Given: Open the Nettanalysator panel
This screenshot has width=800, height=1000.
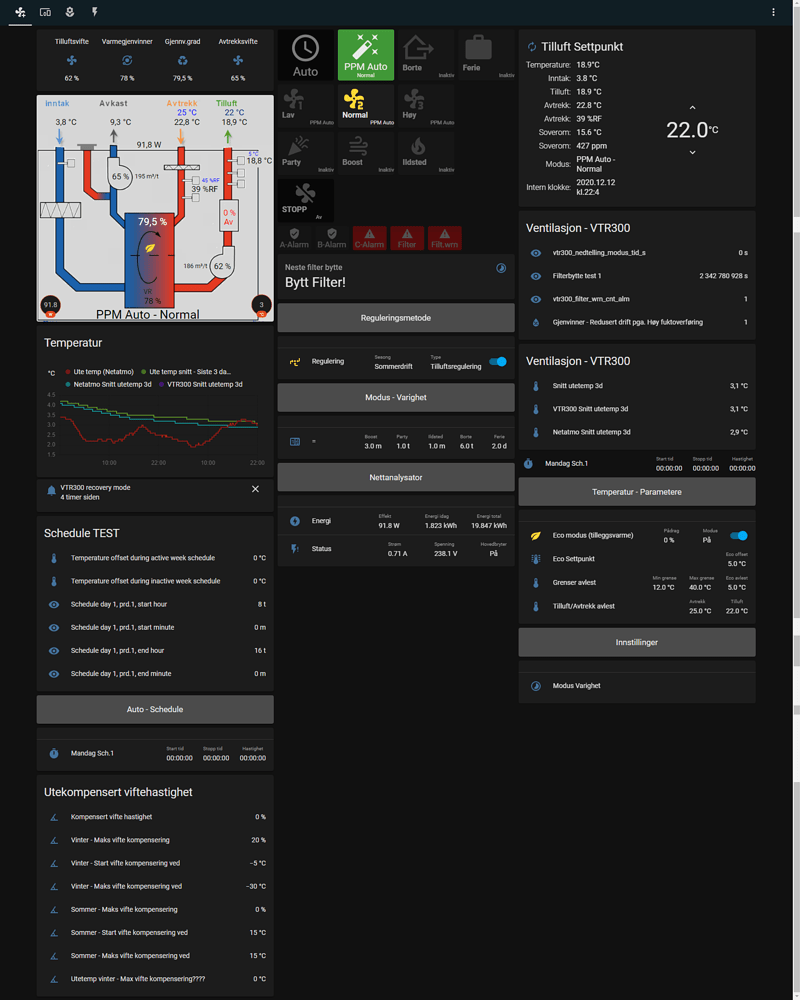Looking at the screenshot, I should 395,477.
